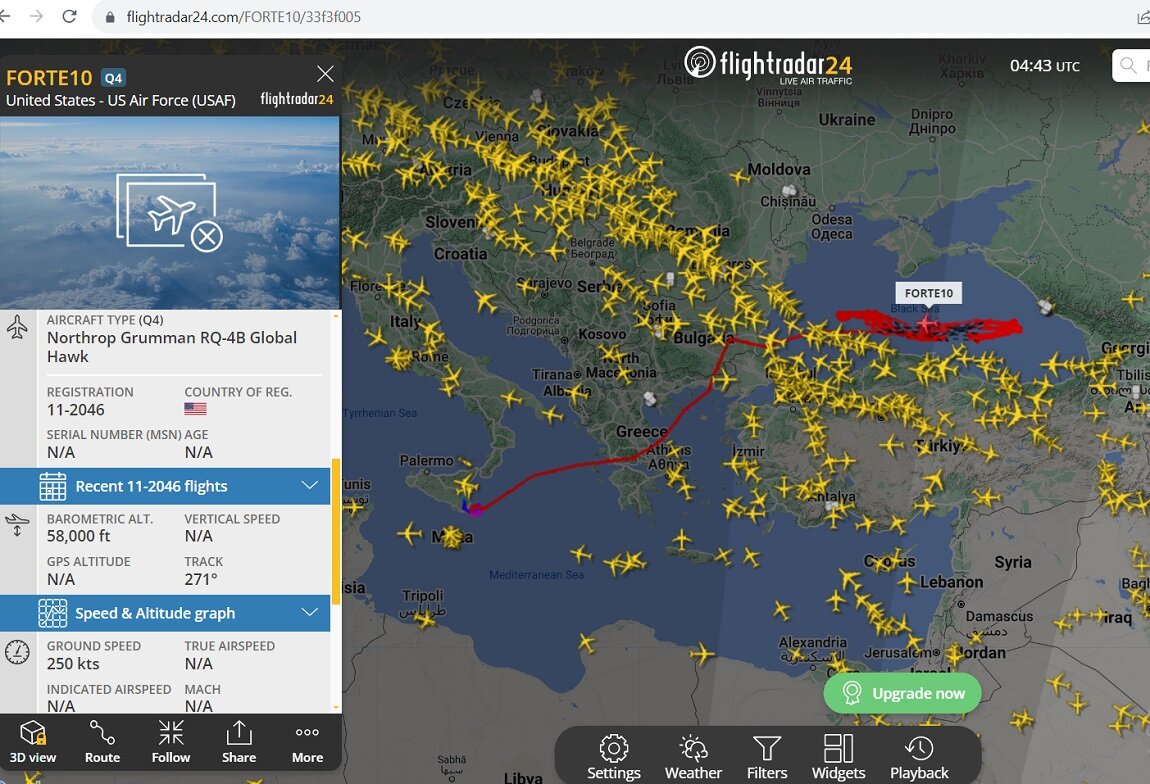Go back in browser history
1150x784 pixels.
(4, 16)
